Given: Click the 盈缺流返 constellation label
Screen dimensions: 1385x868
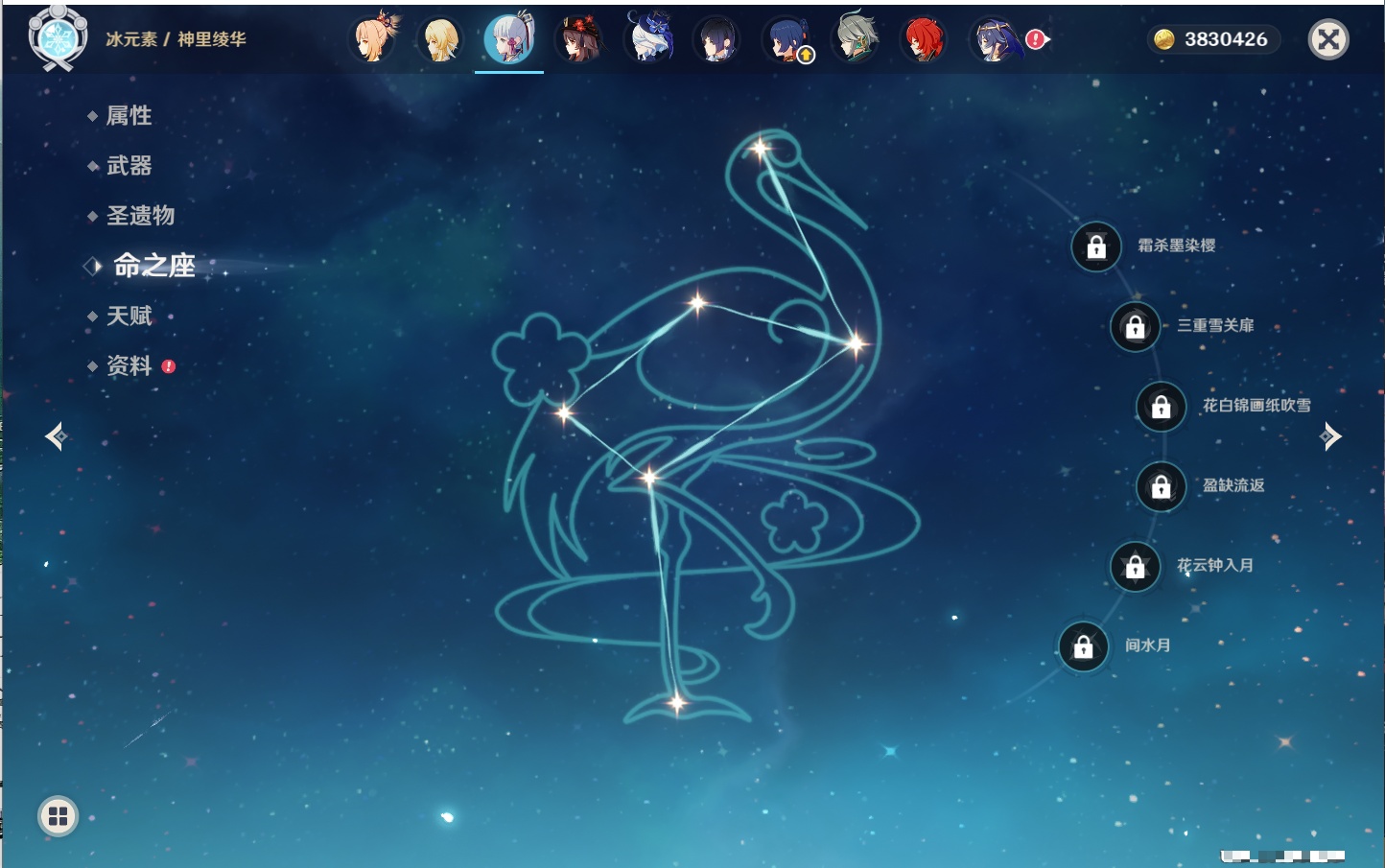Looking at the screenshot, I should point(1233,485).
